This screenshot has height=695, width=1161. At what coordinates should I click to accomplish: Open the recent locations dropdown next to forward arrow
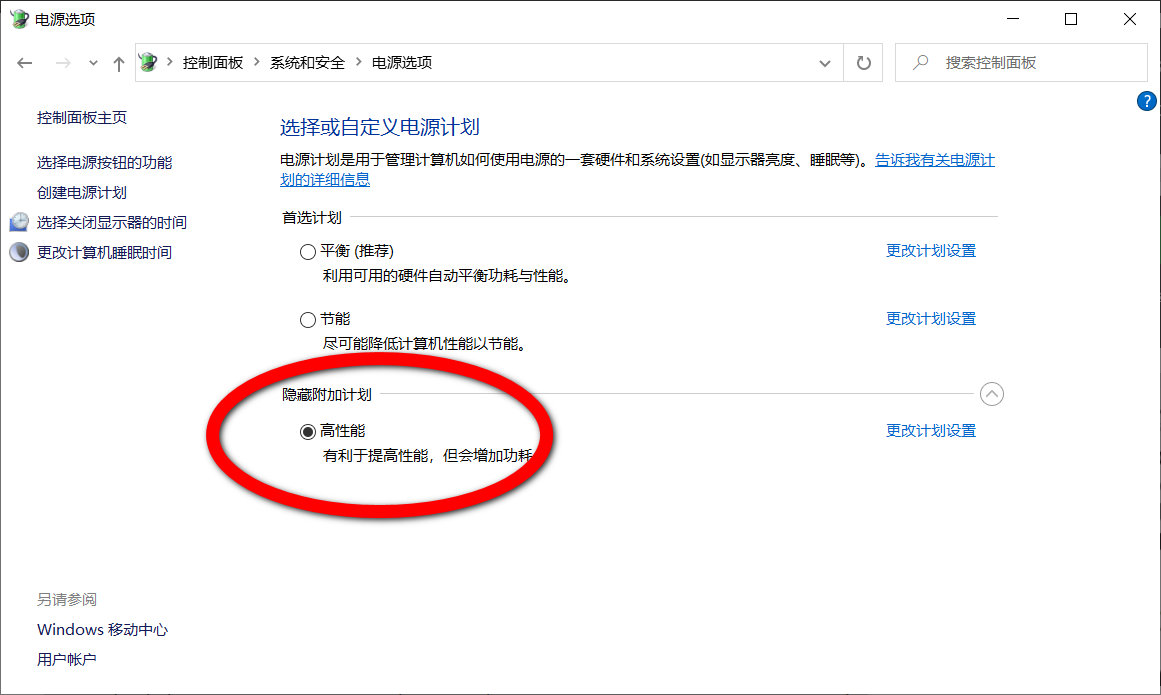point(92,62)
